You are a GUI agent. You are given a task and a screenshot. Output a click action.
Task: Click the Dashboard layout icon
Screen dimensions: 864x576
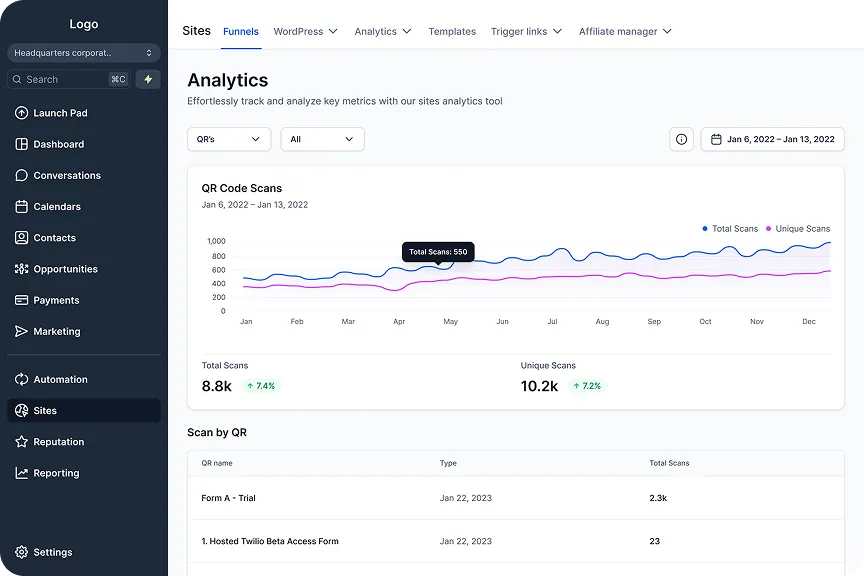point(21,144)
